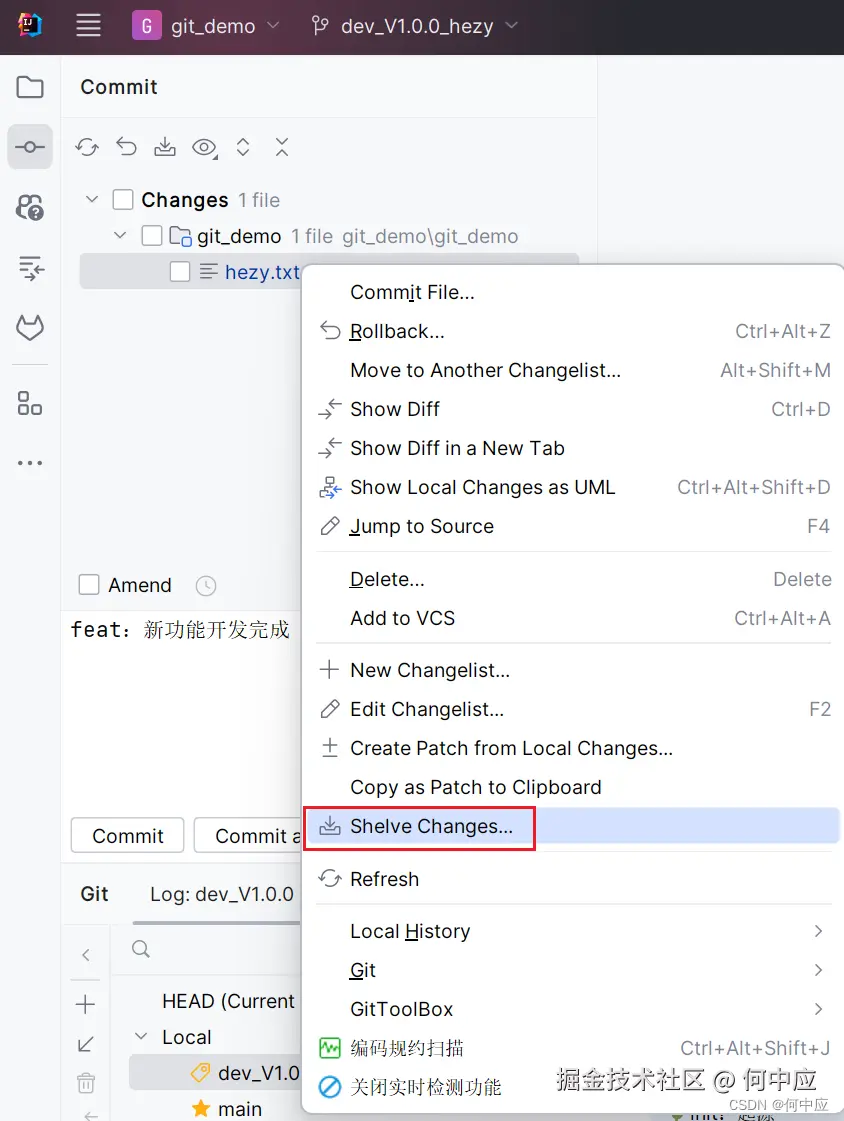Open the eye view options icon

[204, 147]
